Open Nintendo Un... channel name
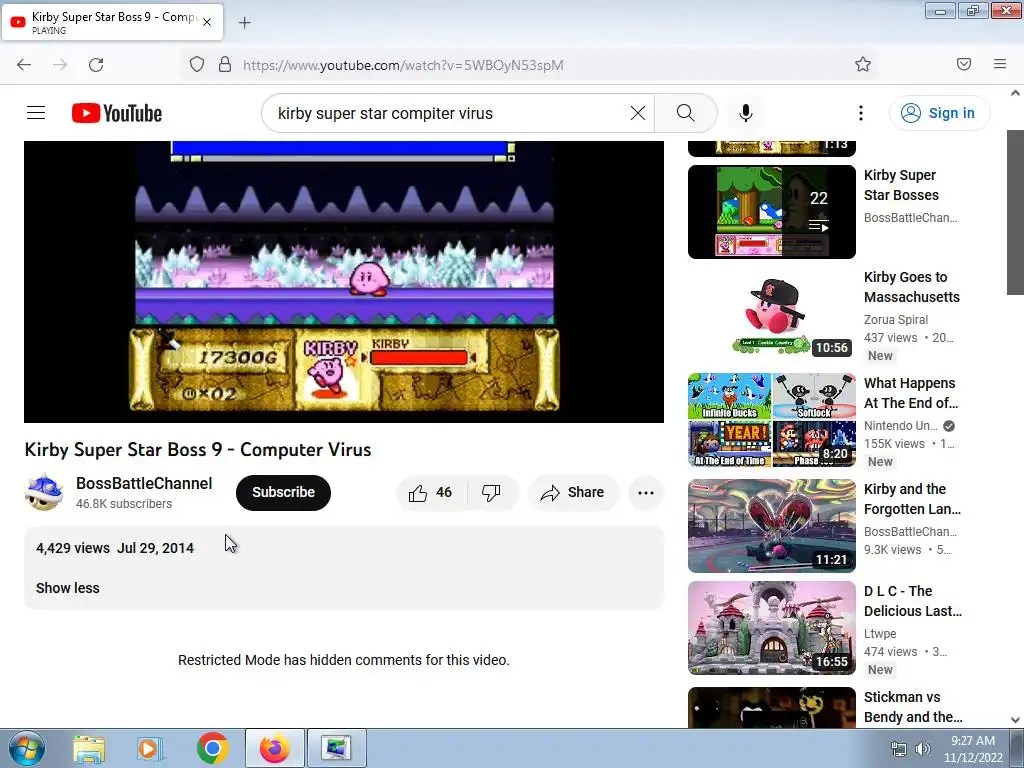1024x768 pixels. (901, 426)
